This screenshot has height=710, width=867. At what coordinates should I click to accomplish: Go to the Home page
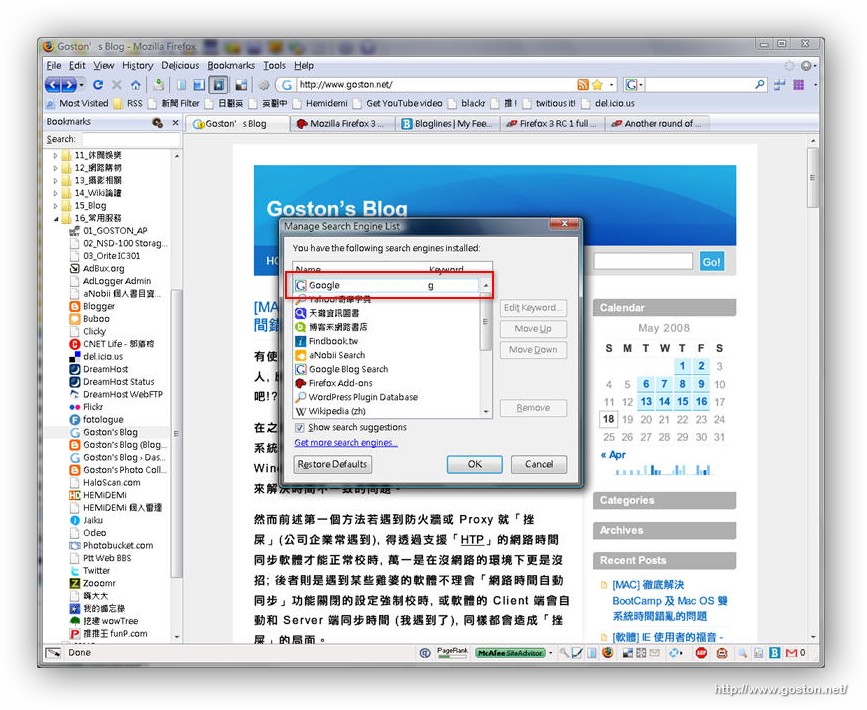(x=135, y=85)
